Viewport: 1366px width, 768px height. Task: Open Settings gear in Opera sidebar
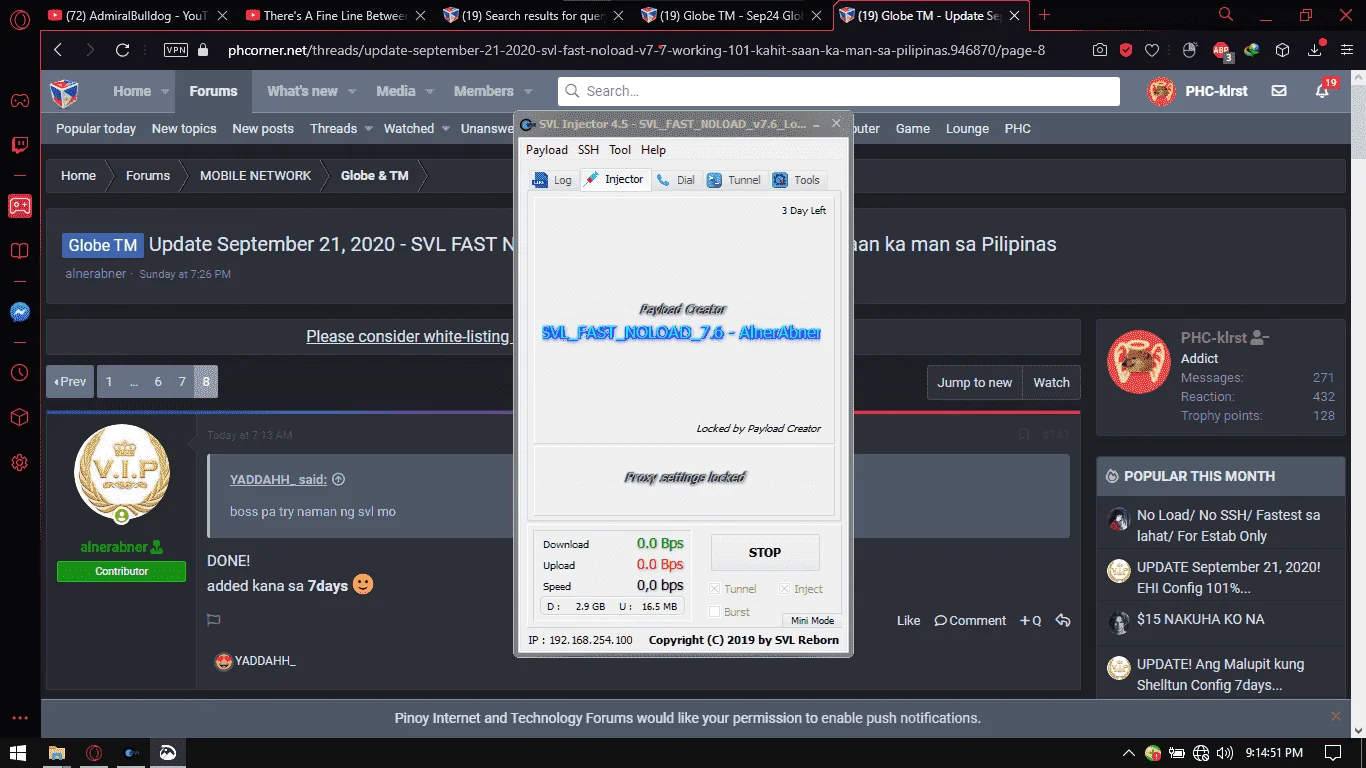[19, 463]
